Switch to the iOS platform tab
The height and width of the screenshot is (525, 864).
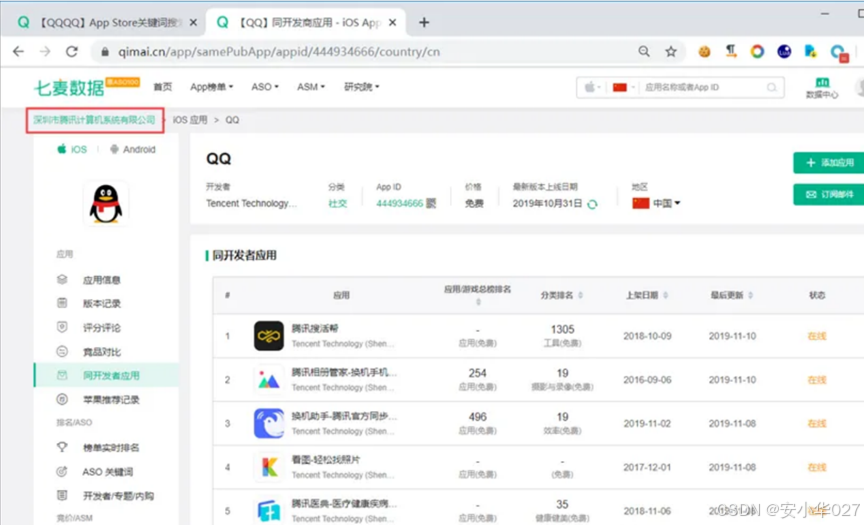72,149
